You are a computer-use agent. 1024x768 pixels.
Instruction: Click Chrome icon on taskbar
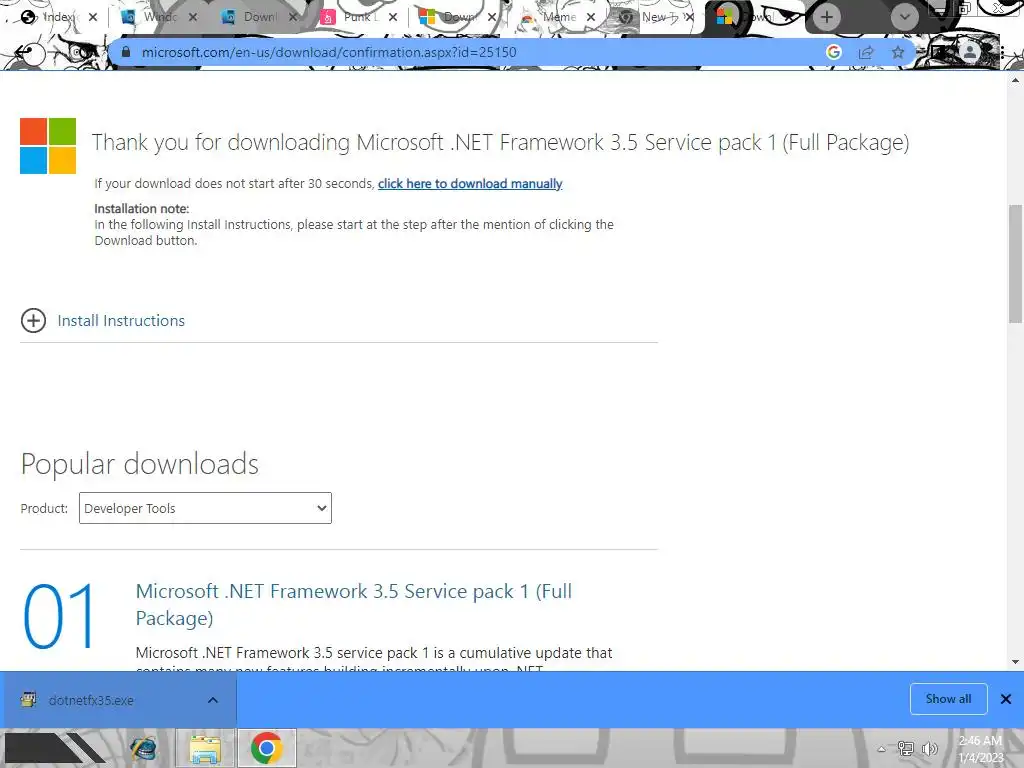[x=266, y=748]
